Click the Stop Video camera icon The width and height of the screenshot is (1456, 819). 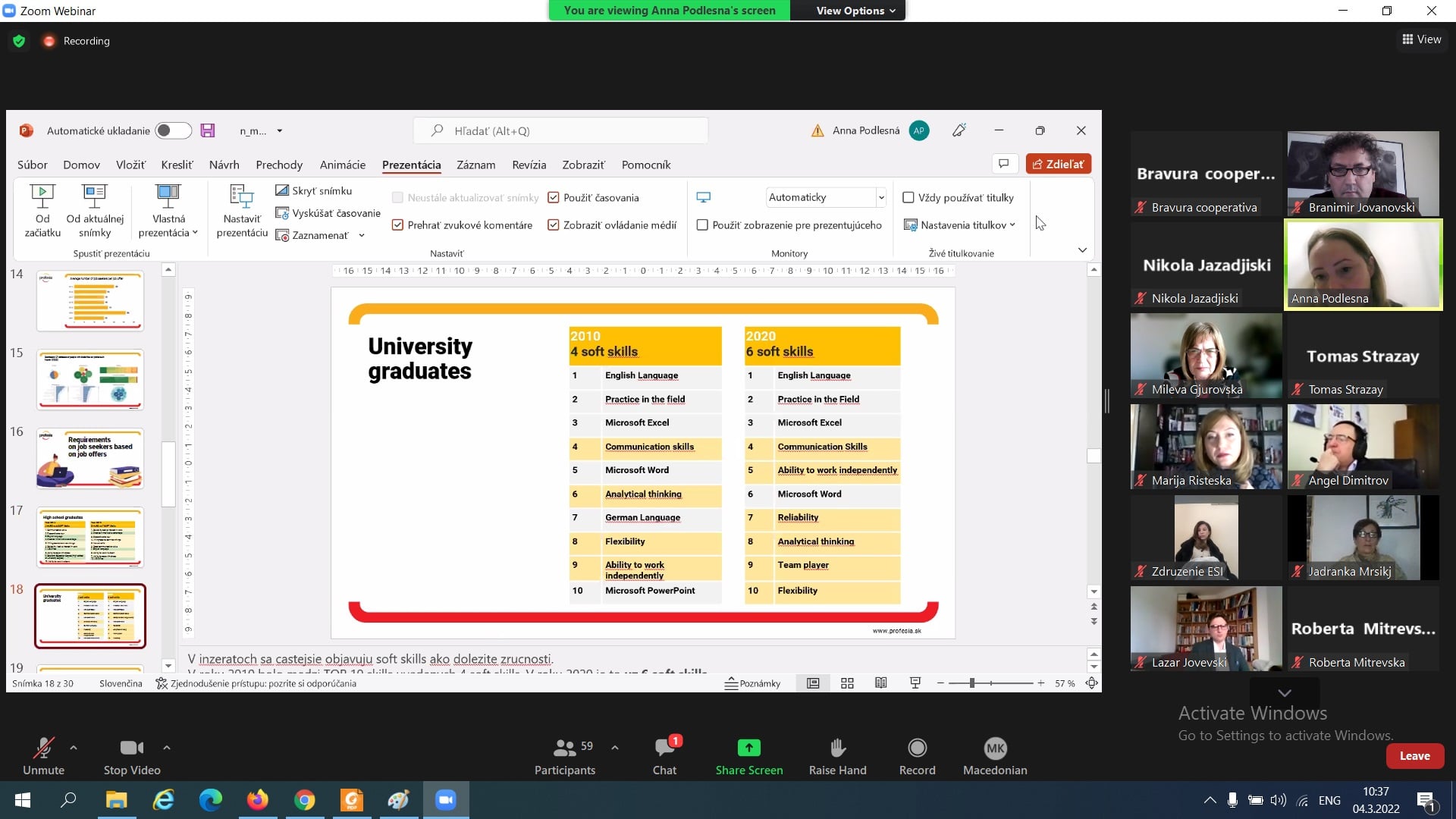tap(131, 748)
